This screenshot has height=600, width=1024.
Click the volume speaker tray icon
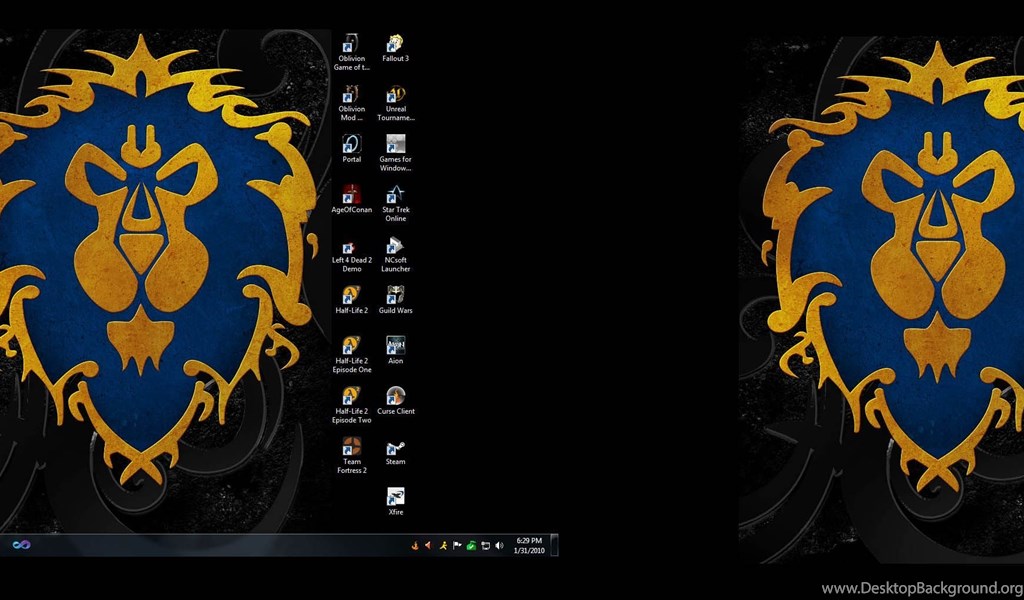(x=500, y=545)
